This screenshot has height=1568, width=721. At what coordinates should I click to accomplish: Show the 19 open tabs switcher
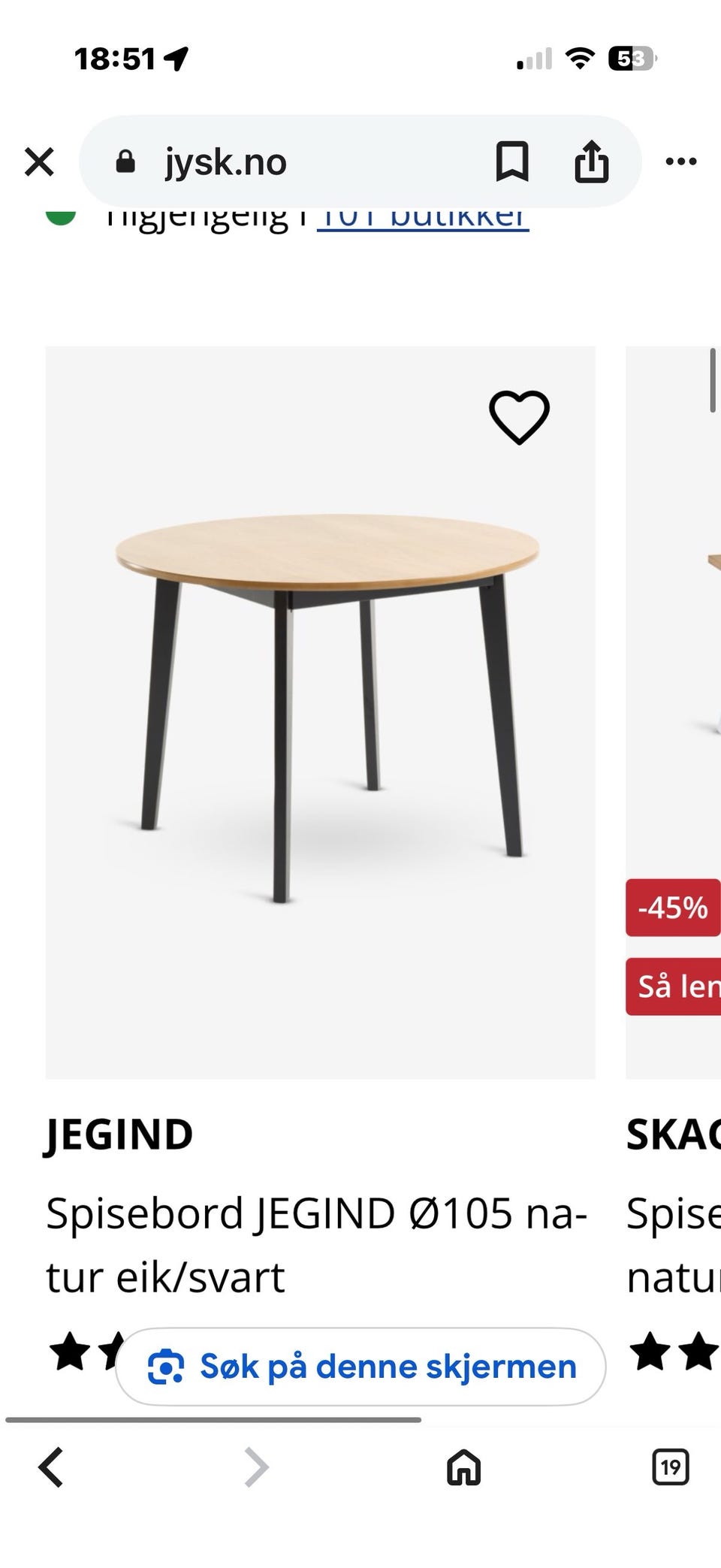(x=670, y=1467)
